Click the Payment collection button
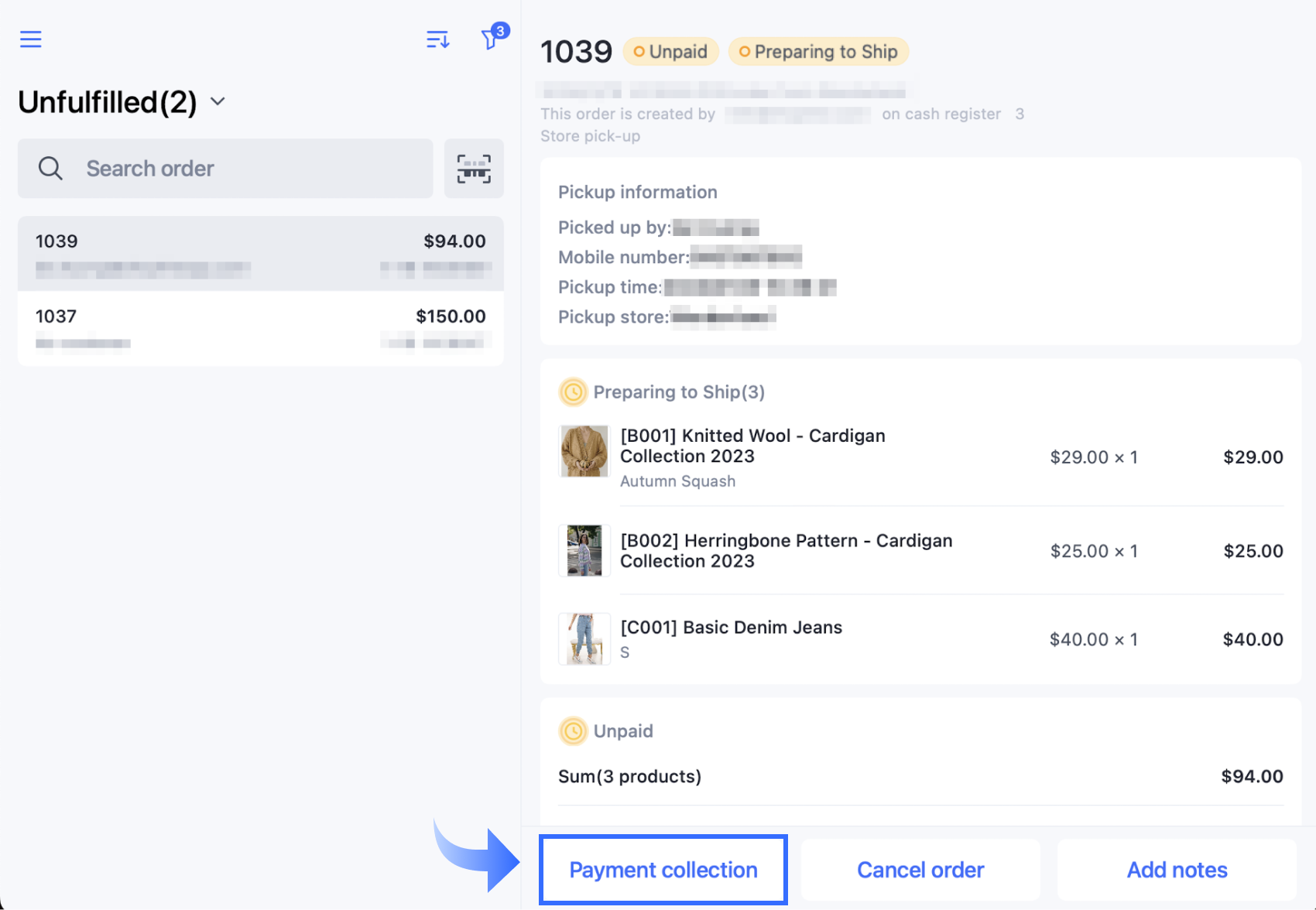 [663, 870]
